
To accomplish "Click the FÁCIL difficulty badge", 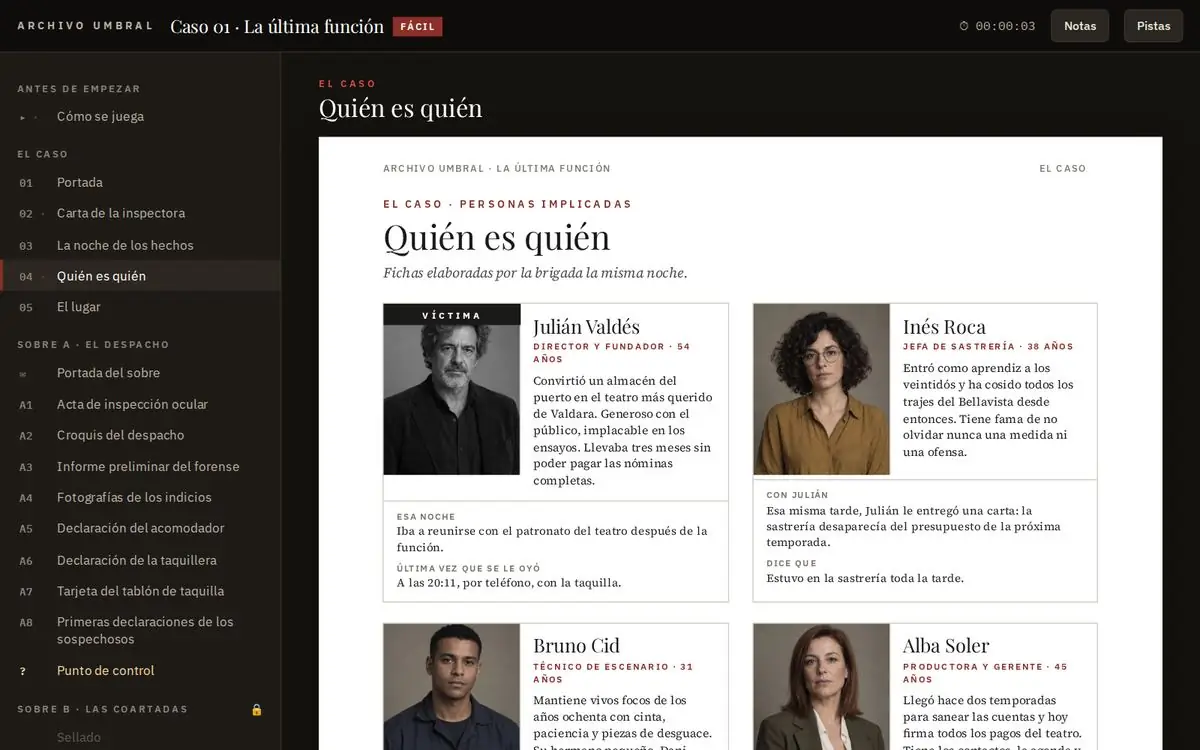I will pos(417,27).
